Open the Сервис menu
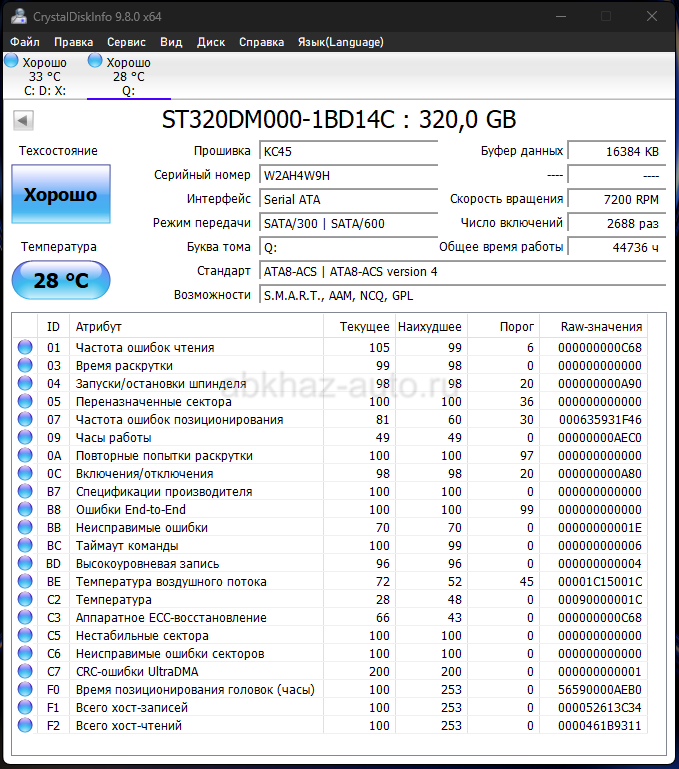Viewport: 679px width, 769px height. pyautogui.click(x=126, y=42)
